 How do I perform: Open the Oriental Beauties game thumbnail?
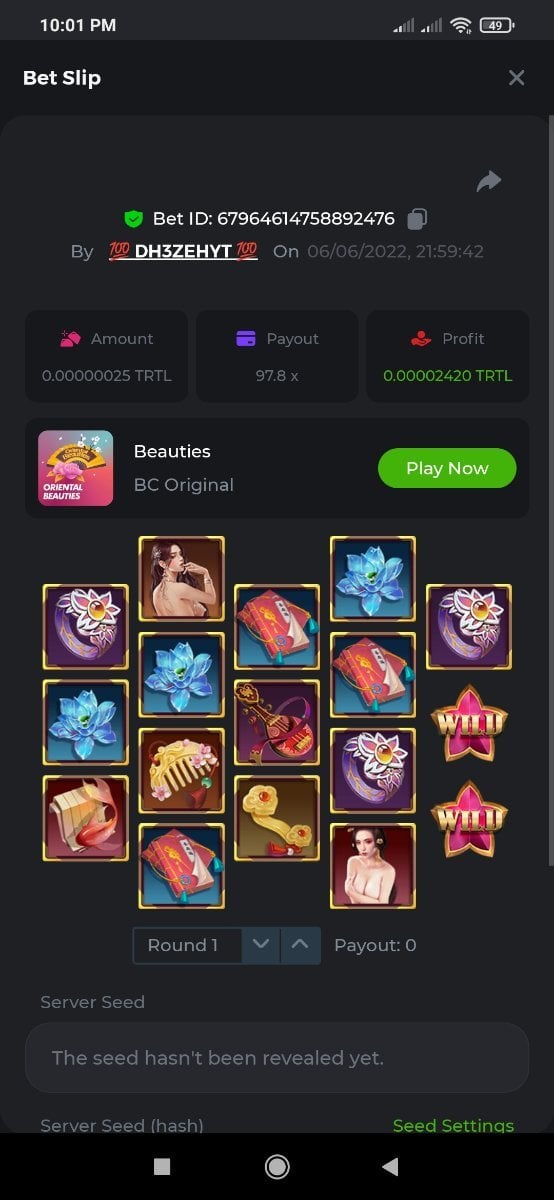click(x=75, y=468)
